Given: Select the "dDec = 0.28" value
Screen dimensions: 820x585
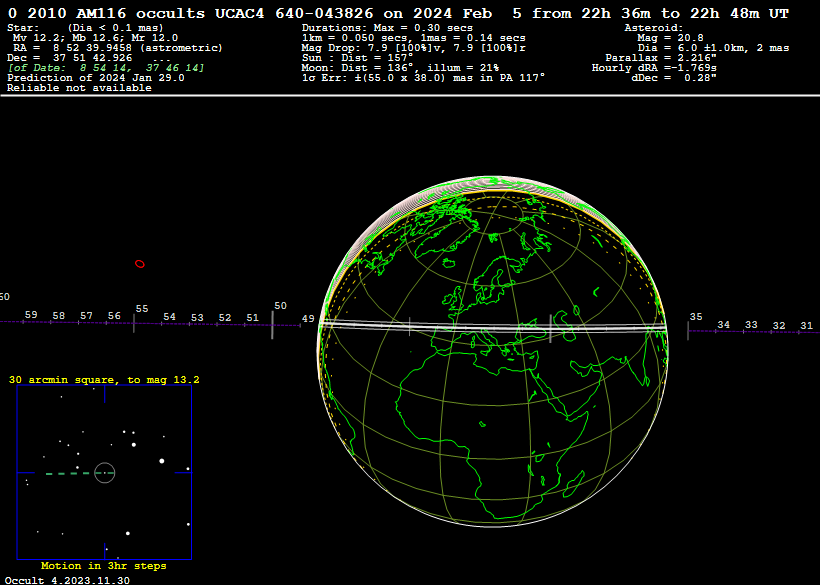Looking at the screenshot, I should 674,78.
